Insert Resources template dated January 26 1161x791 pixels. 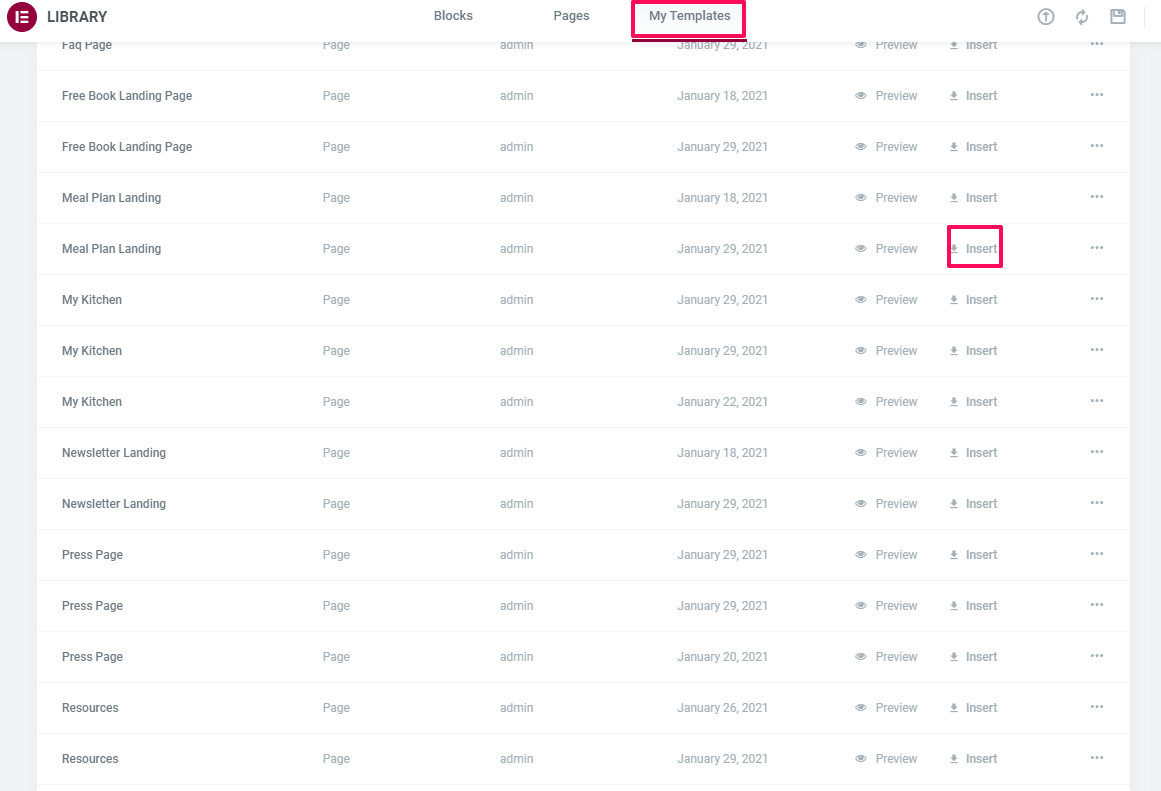[974, 708]
